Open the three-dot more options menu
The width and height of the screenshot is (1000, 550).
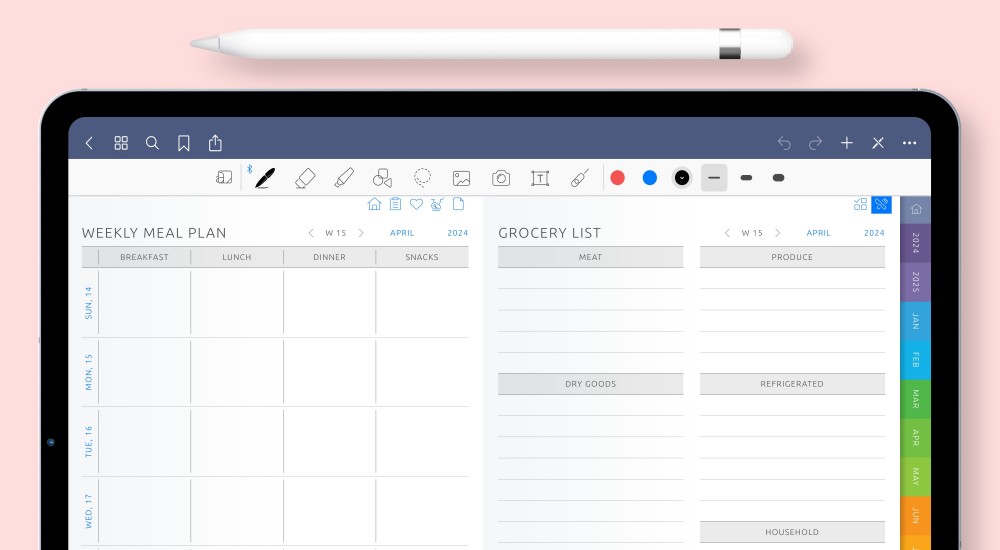click(909, 143)
